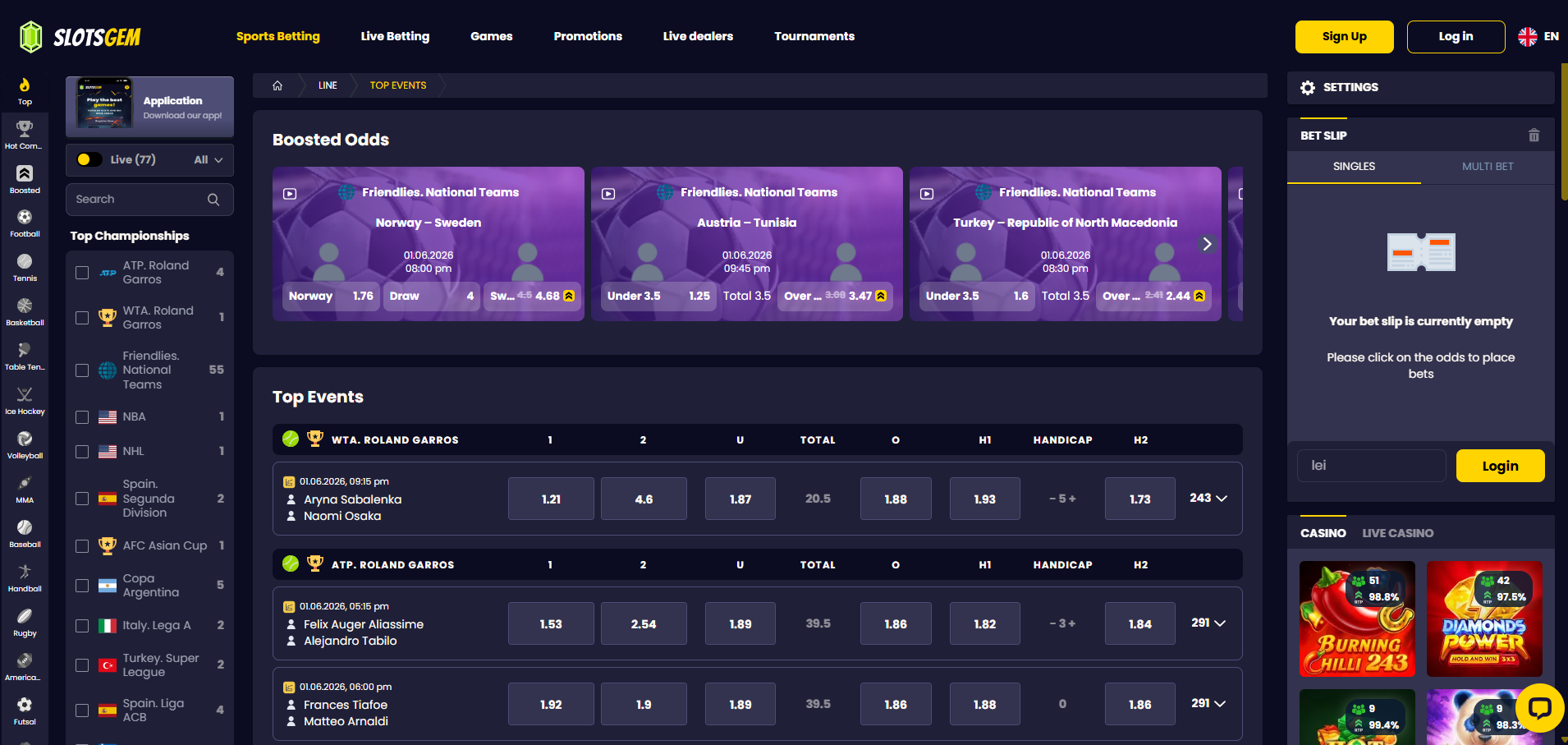
Task: Select American Football in the sidebar
Action: (x=25, y=667)
